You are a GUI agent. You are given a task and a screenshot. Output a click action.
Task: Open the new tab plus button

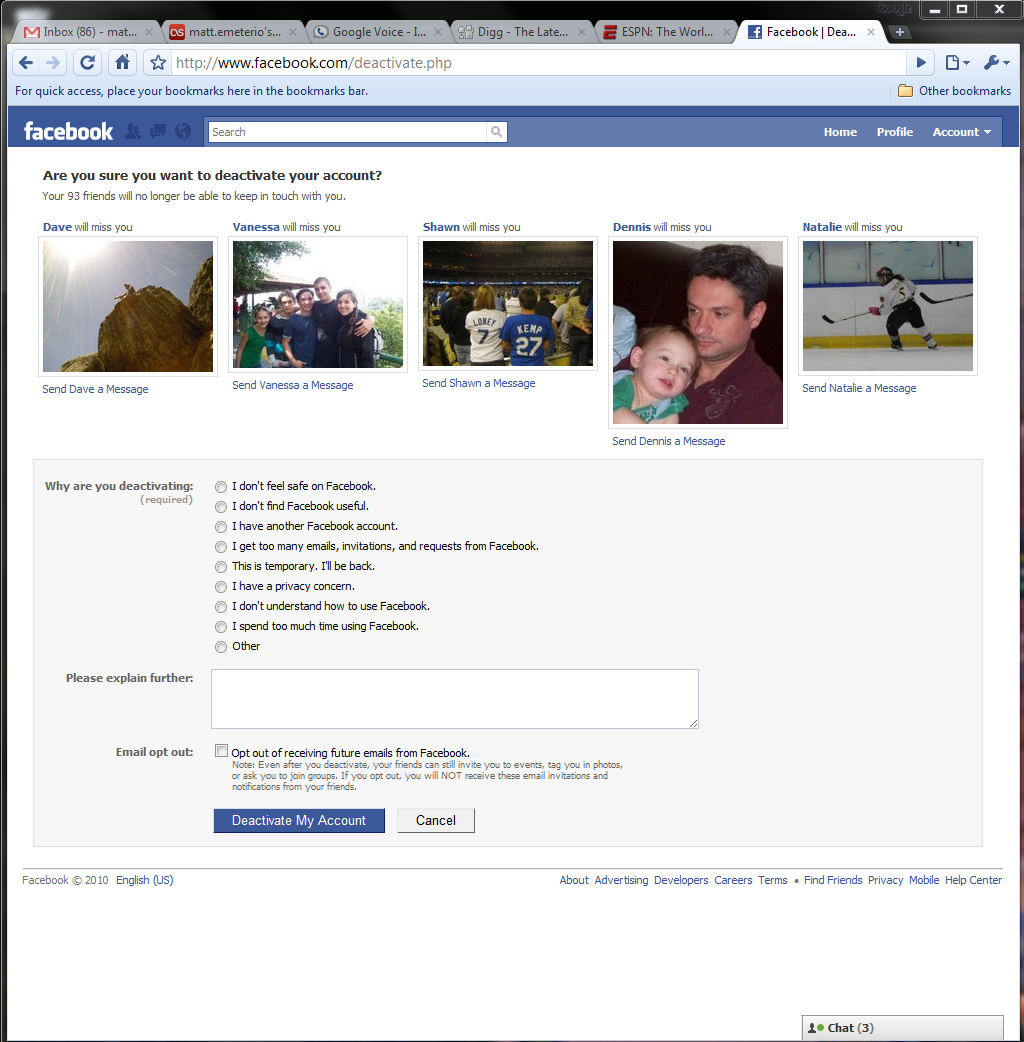899,32
